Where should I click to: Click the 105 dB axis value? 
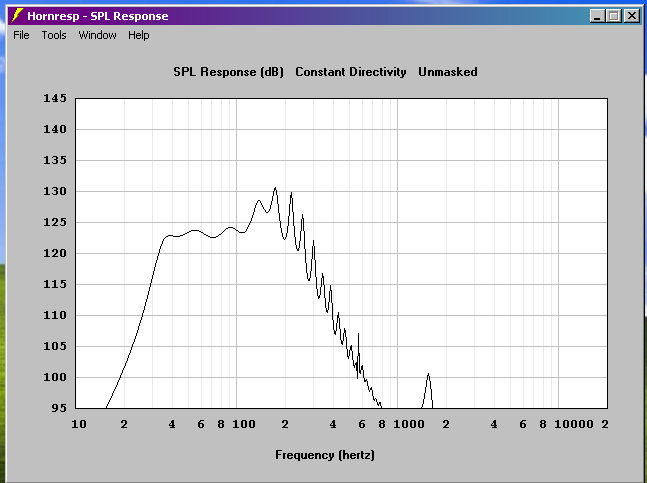[55, 346]
